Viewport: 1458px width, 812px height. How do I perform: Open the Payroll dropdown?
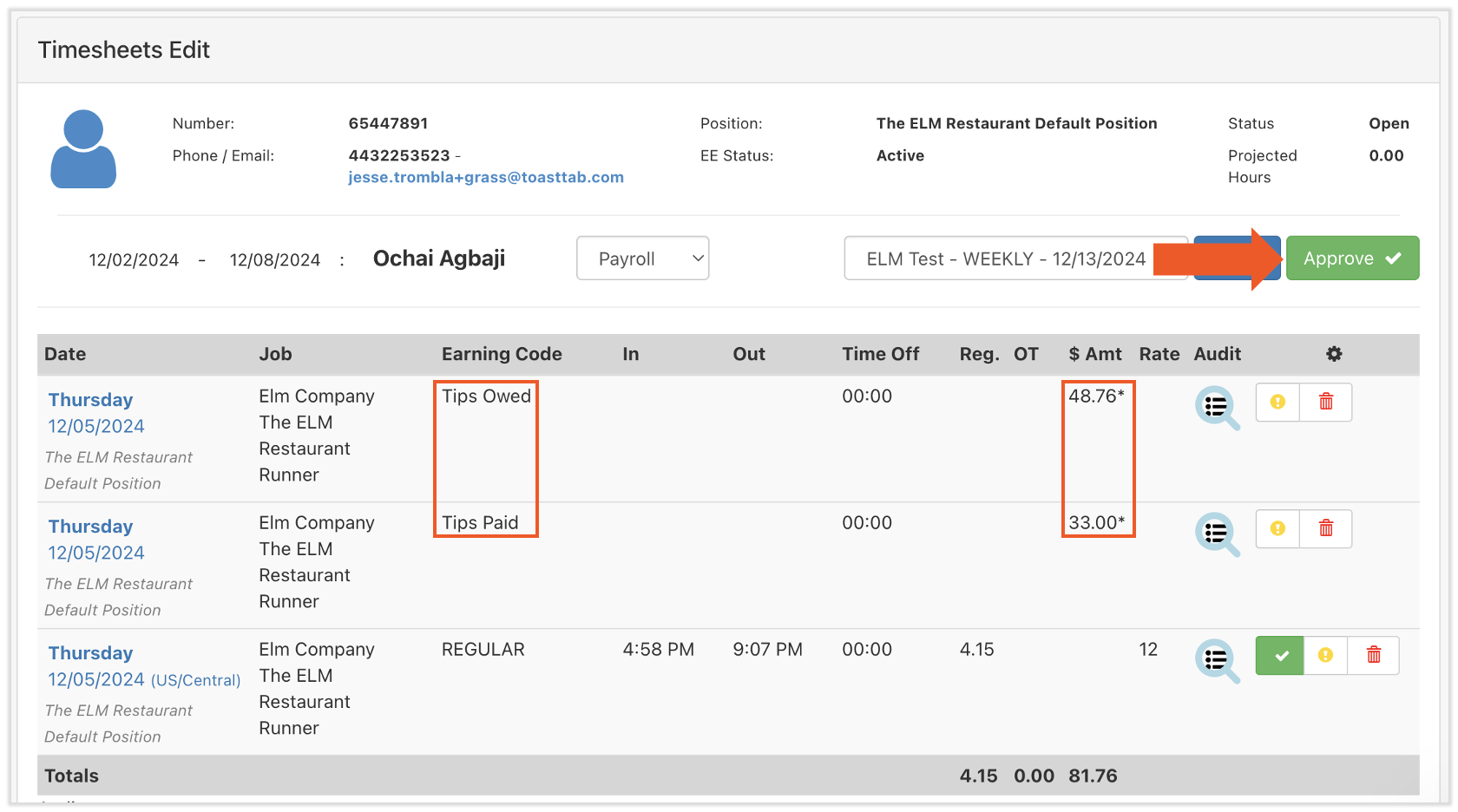(x=642, y=258)
